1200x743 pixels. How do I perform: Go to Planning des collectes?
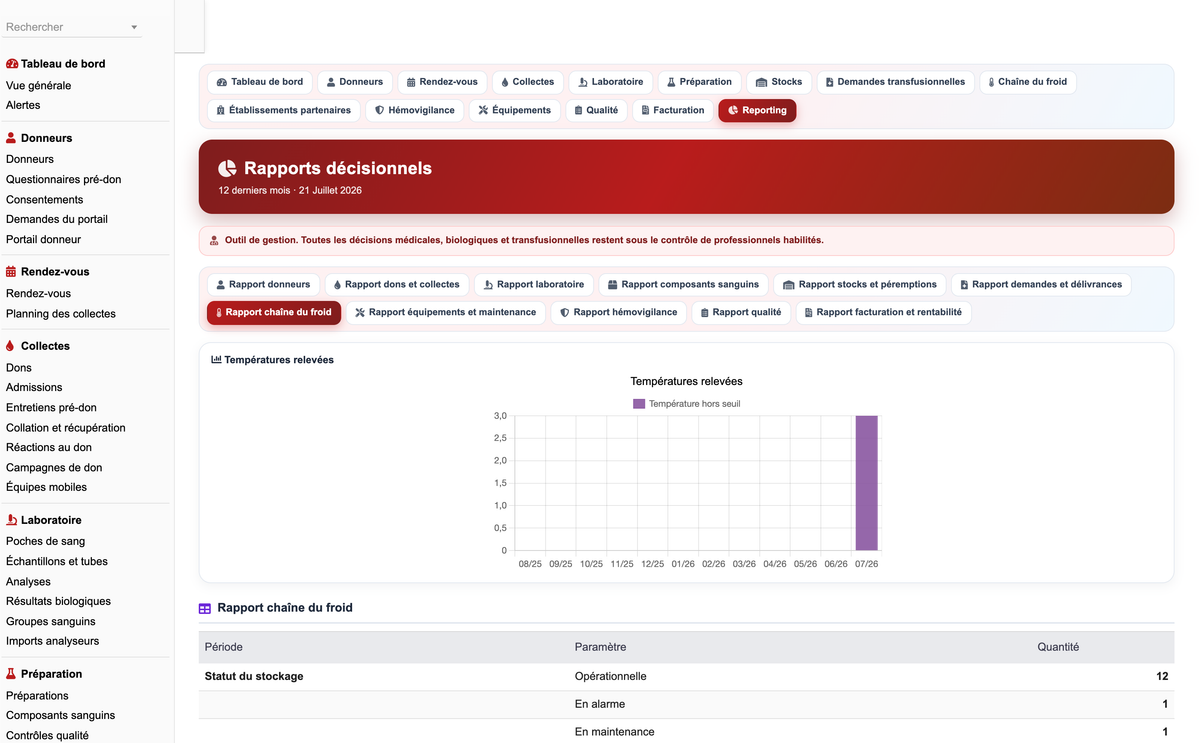coord(61,314)
